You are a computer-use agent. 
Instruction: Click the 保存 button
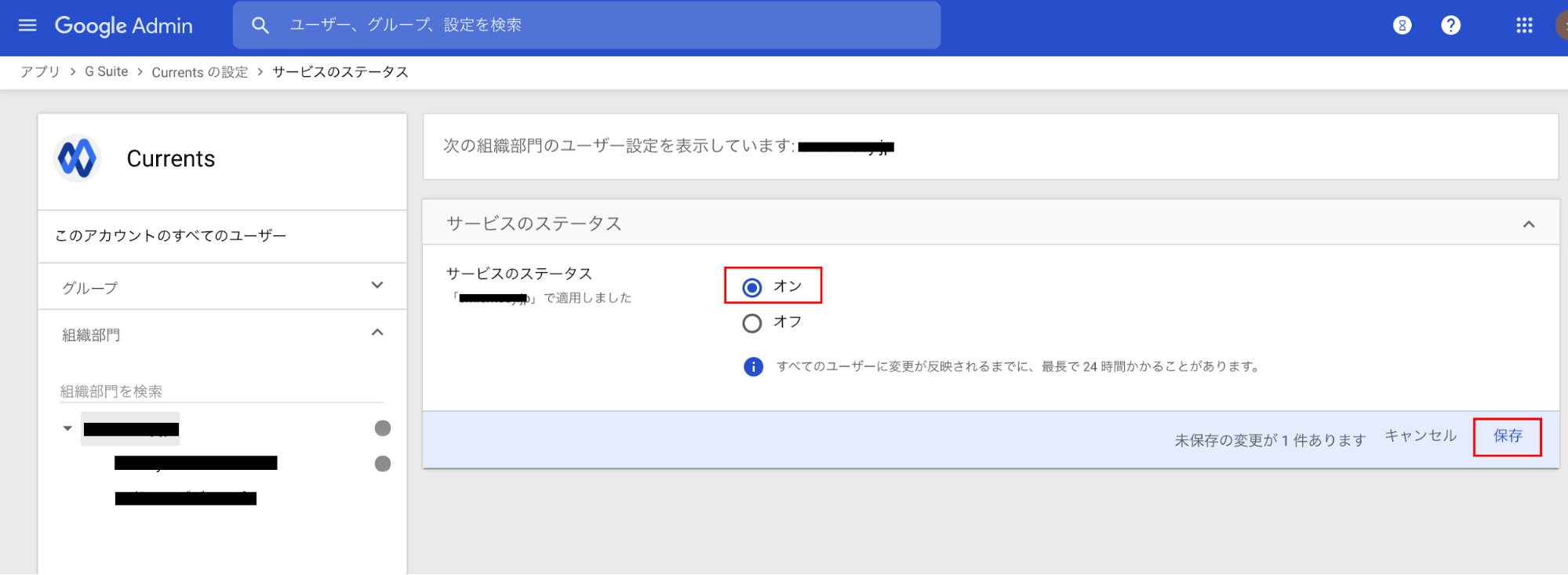tap(1508, 436)
